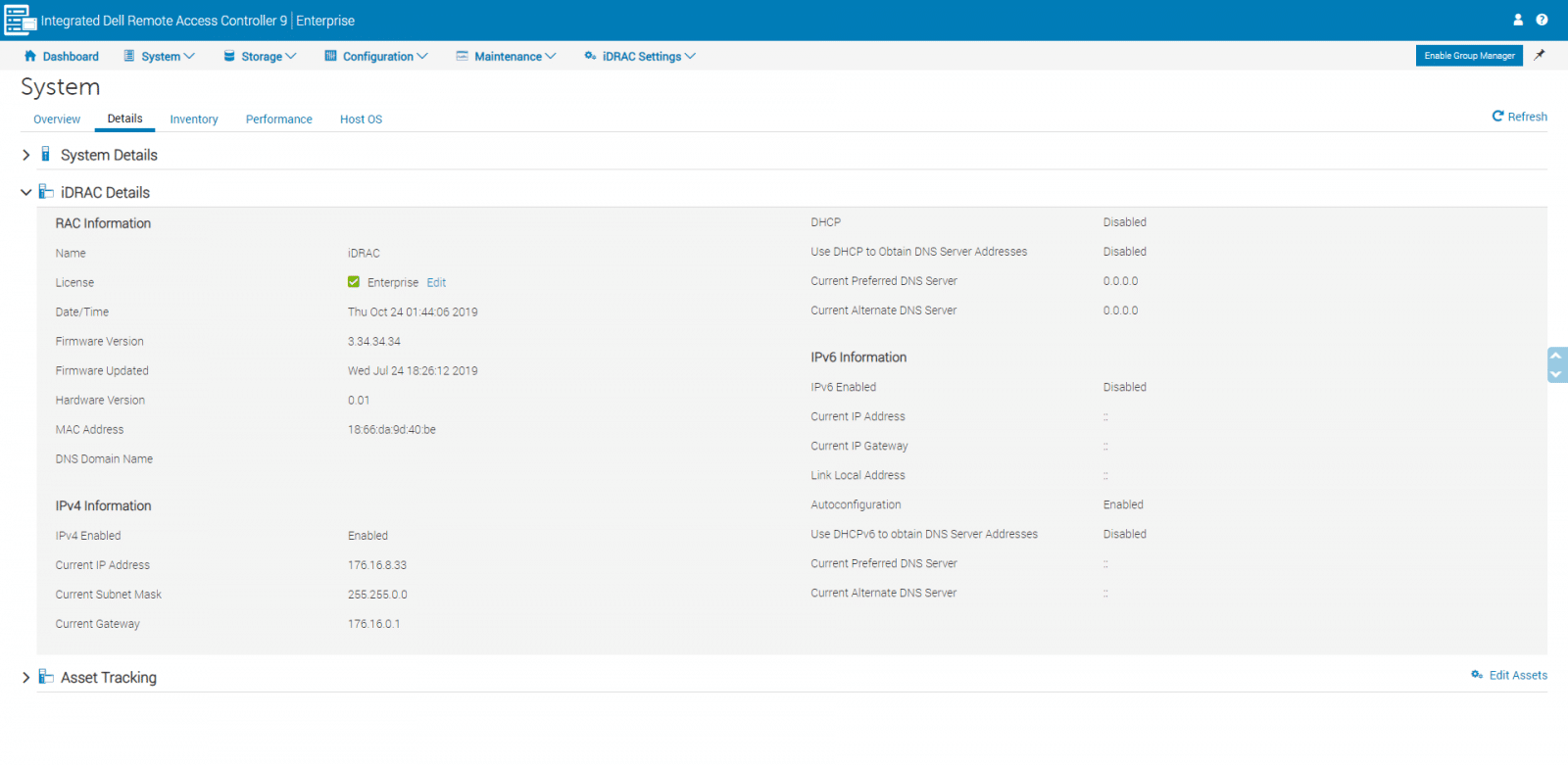Select the Details tab
The width and height of the screenshot is (1568, 765).
pos(124,119)
